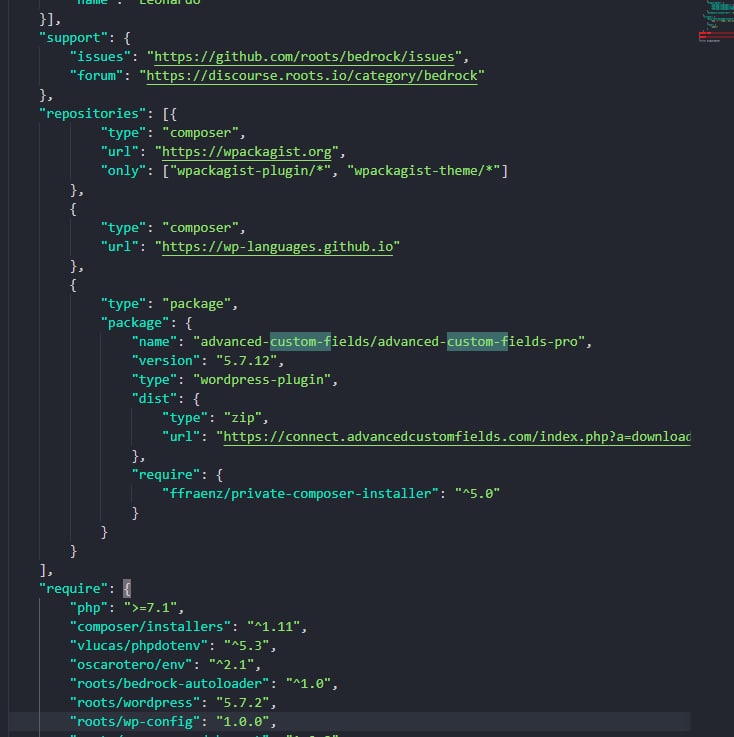
Task: Click the "^2.1" value
Action: point(231,665)
